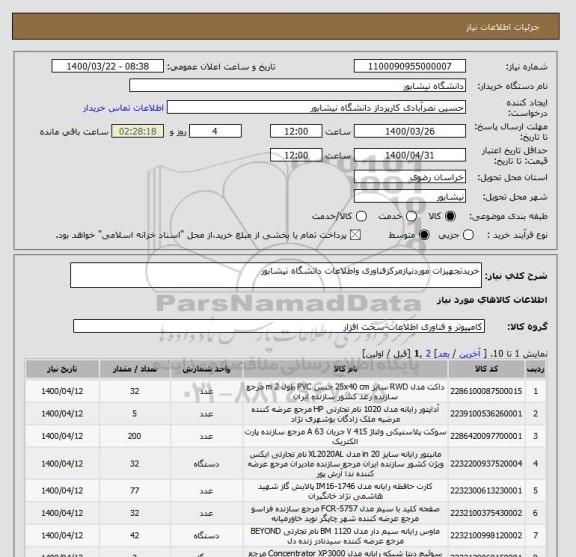The width and height of the screenshot is (576, 557).
Task: Open page 2 of the items list
Action: pyautogui.click(x=428, y=354)
